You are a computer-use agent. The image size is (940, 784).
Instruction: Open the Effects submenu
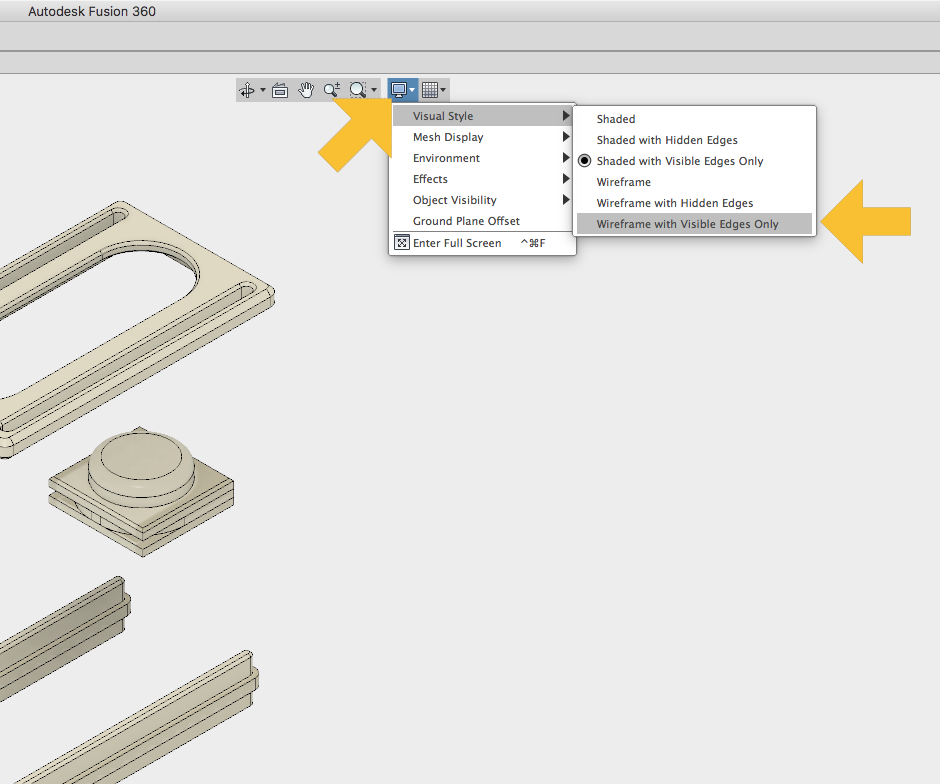click(x=430, y=179)
